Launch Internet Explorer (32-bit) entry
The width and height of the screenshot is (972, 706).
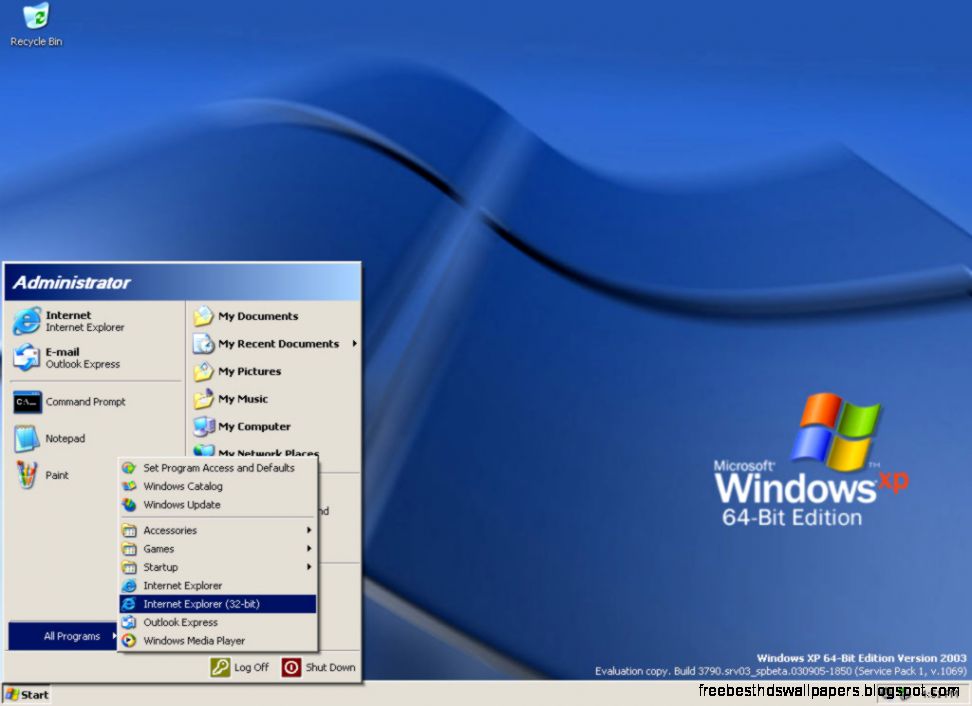[218, 604]
